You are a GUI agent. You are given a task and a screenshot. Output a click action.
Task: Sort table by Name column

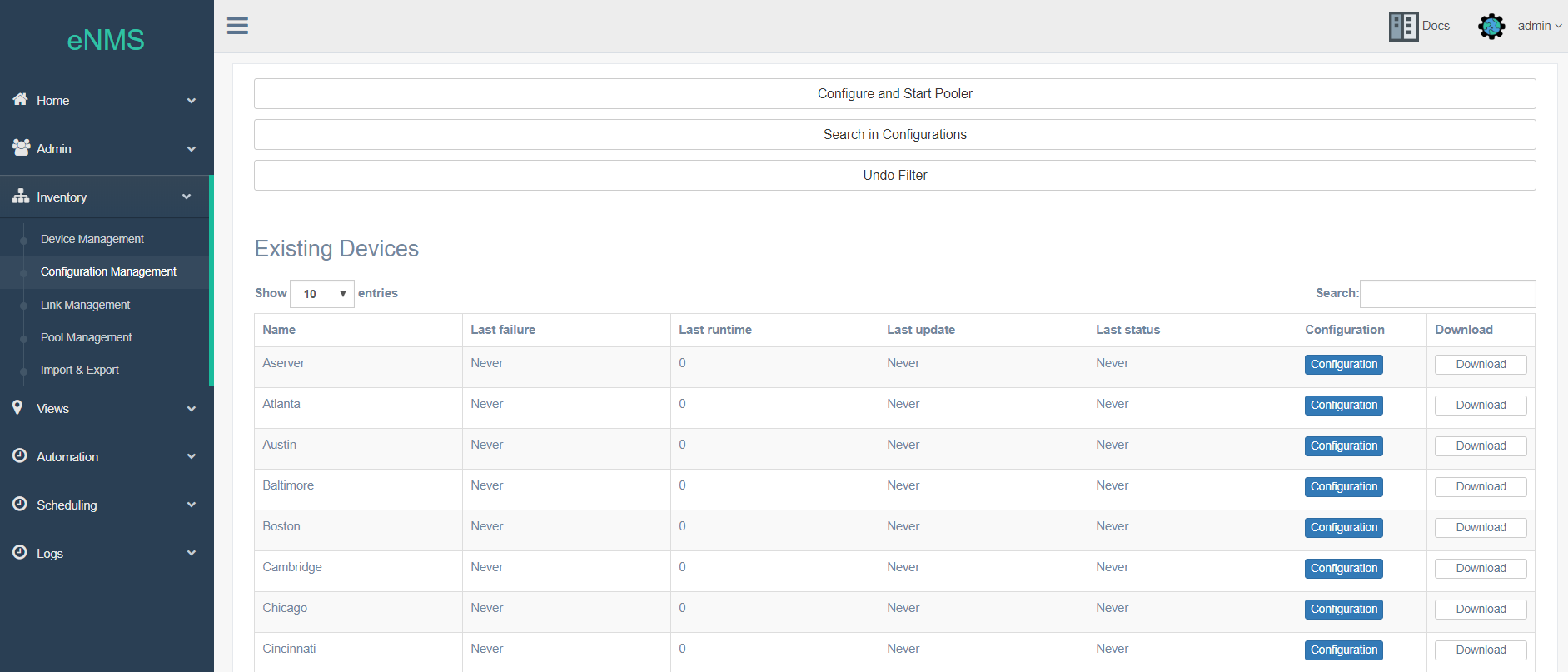[358, 330]
